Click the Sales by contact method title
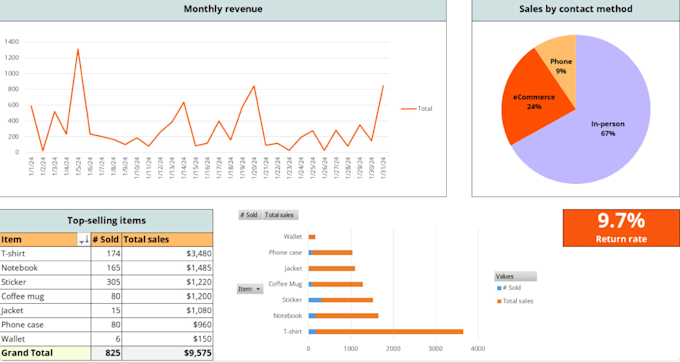The height and width of the screenshot is (362, 680). (575, 9)
